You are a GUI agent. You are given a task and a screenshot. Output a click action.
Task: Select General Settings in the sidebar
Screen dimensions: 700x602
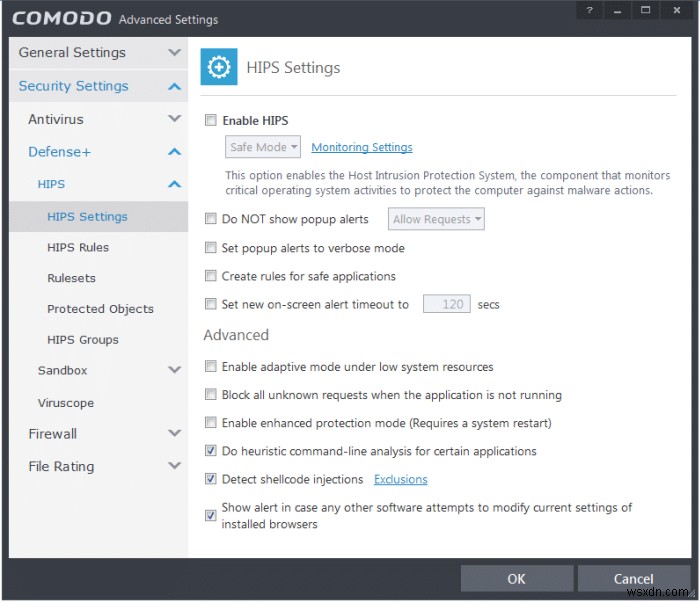pyautogui.click(x=72, y=52)
